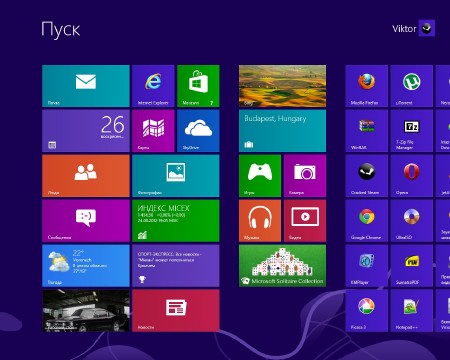Screen dimensions: 450x360
Task: Open the Desktop tile with car wallpaper
Action: 86,310
